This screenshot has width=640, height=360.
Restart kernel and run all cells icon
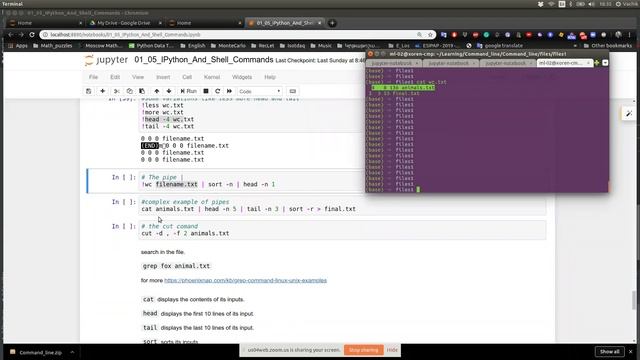tap(229, 91)
